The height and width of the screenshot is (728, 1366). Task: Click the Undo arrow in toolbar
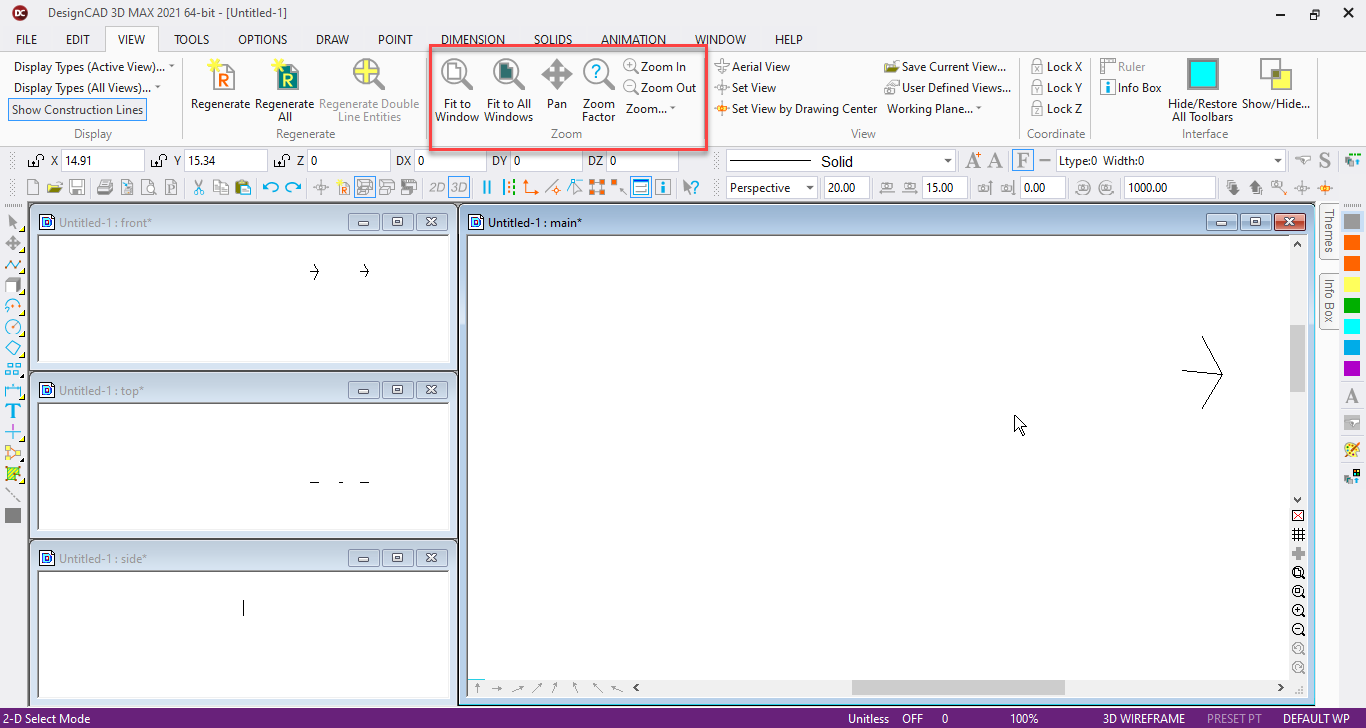tap(270, 187)
